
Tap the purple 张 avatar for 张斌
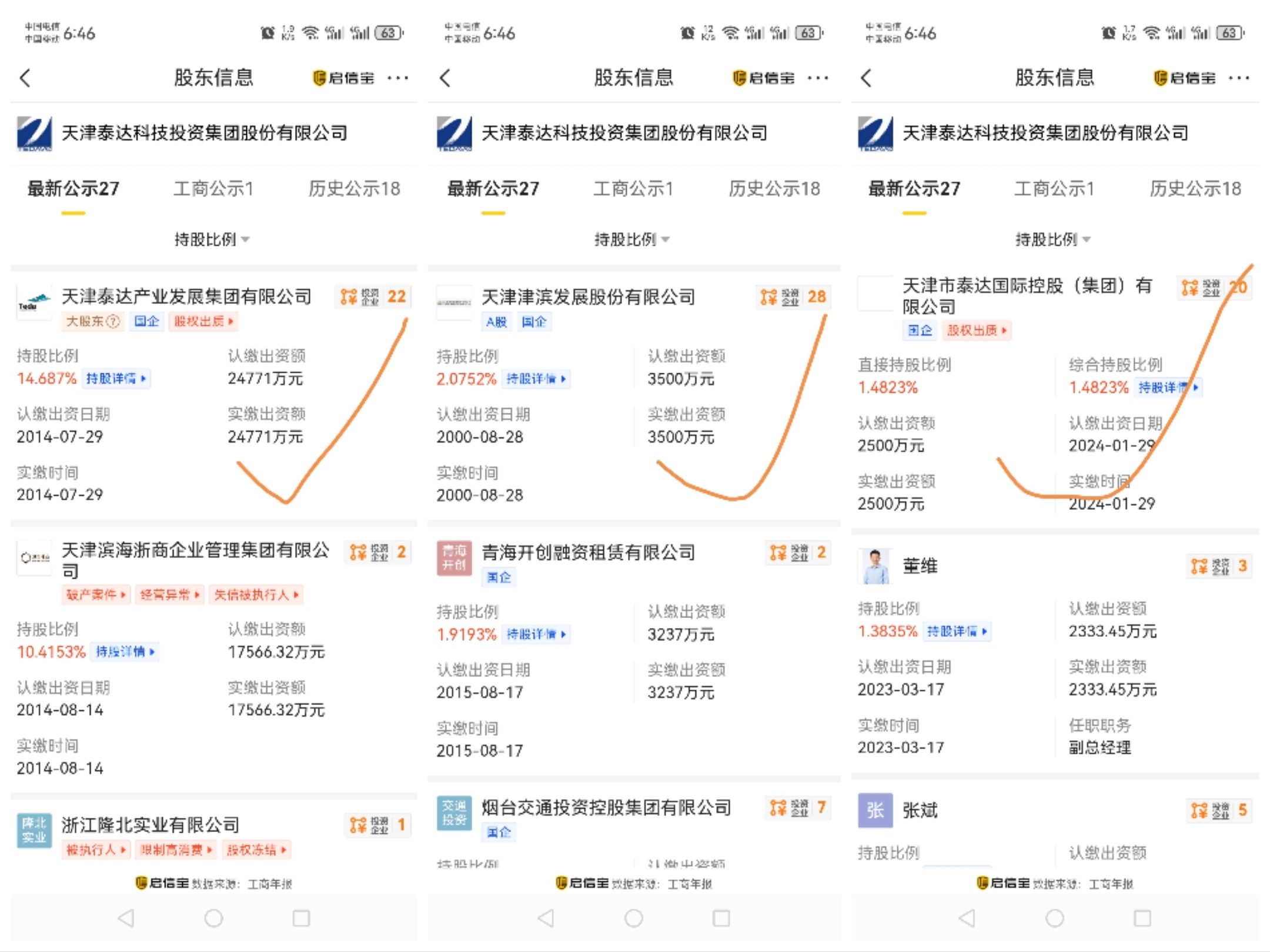(875, 810)
